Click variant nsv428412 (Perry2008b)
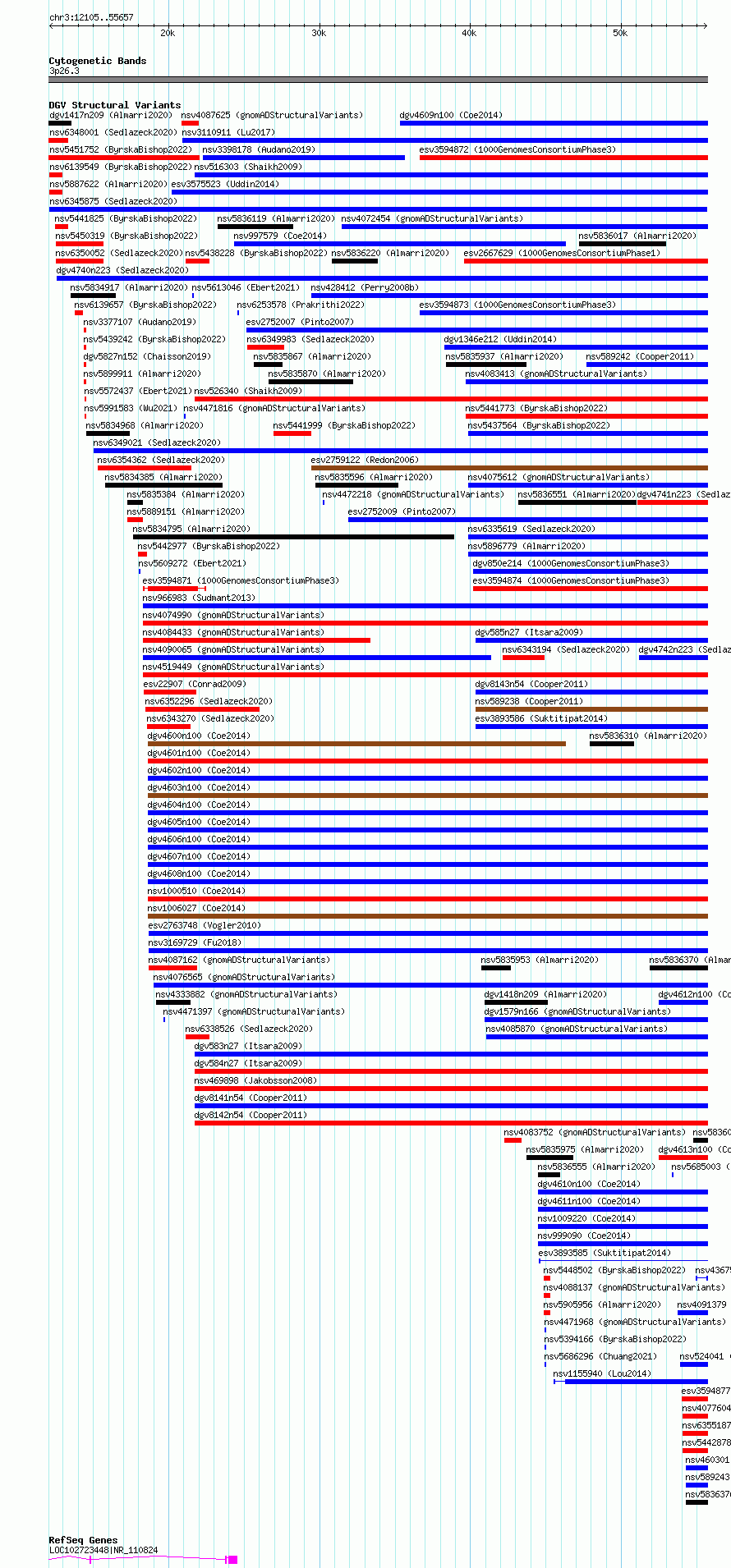This screenshot has height=1568, width=731. 365,287
